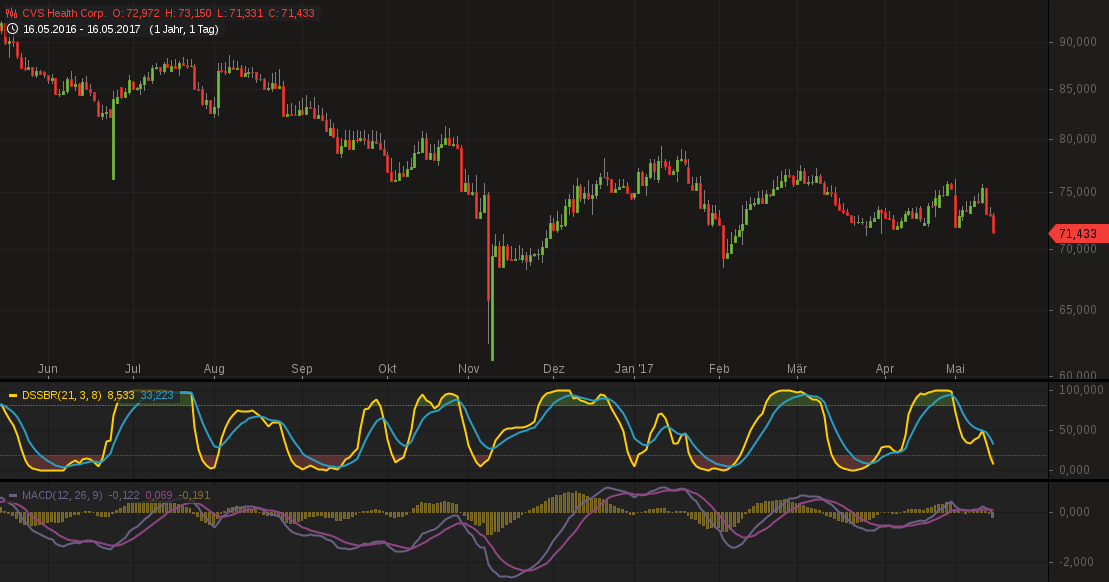Click the Nov label on the time axis

[469, 369]
